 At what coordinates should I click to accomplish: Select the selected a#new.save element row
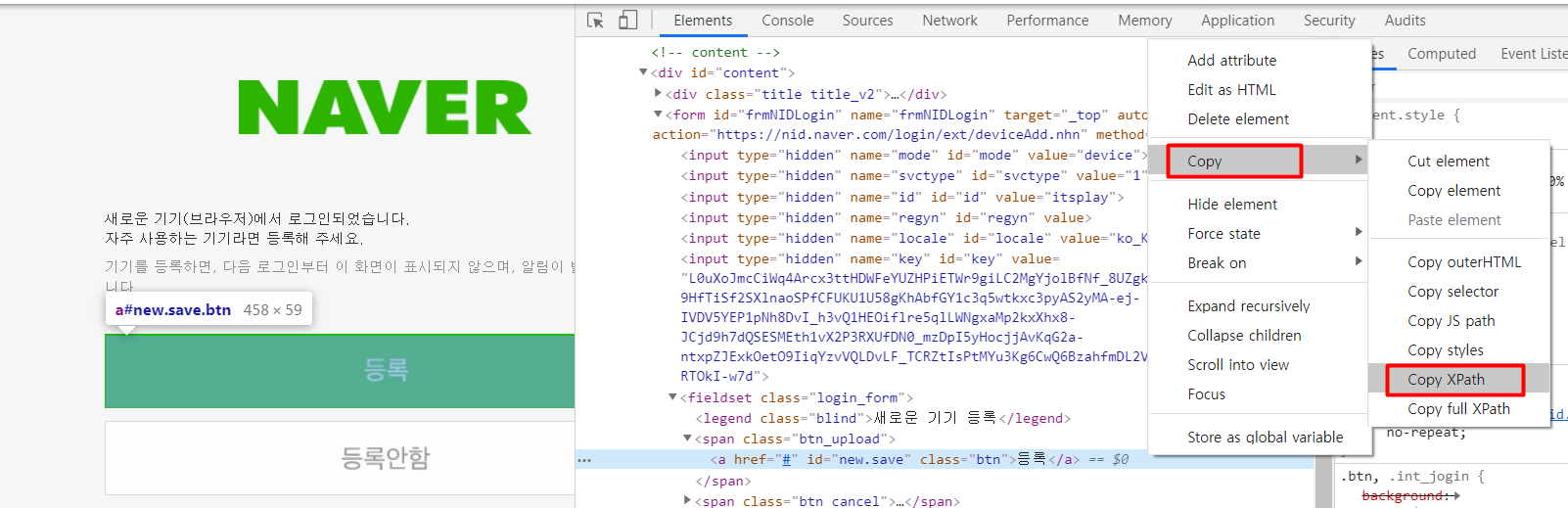tap(945, 459)
